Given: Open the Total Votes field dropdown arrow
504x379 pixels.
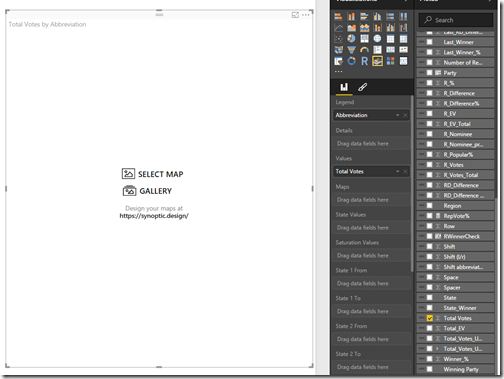Looking at the screenshot, I should click(x=398, y=171).
